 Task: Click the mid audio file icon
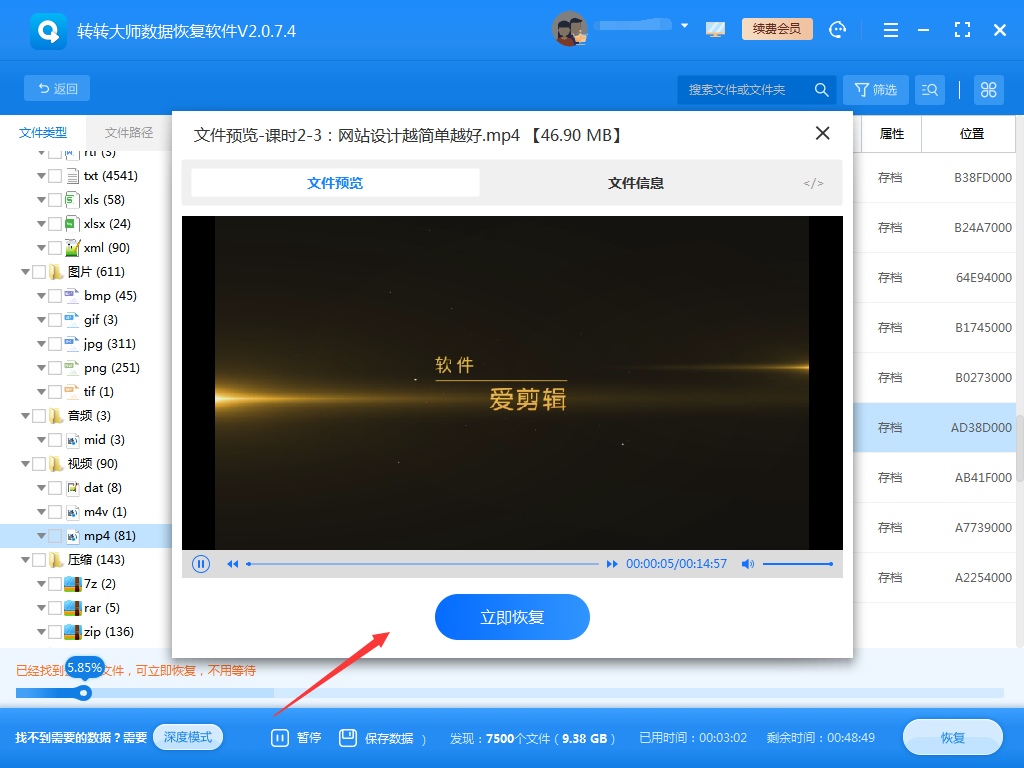pyautogui.click(x=72, y=440)
